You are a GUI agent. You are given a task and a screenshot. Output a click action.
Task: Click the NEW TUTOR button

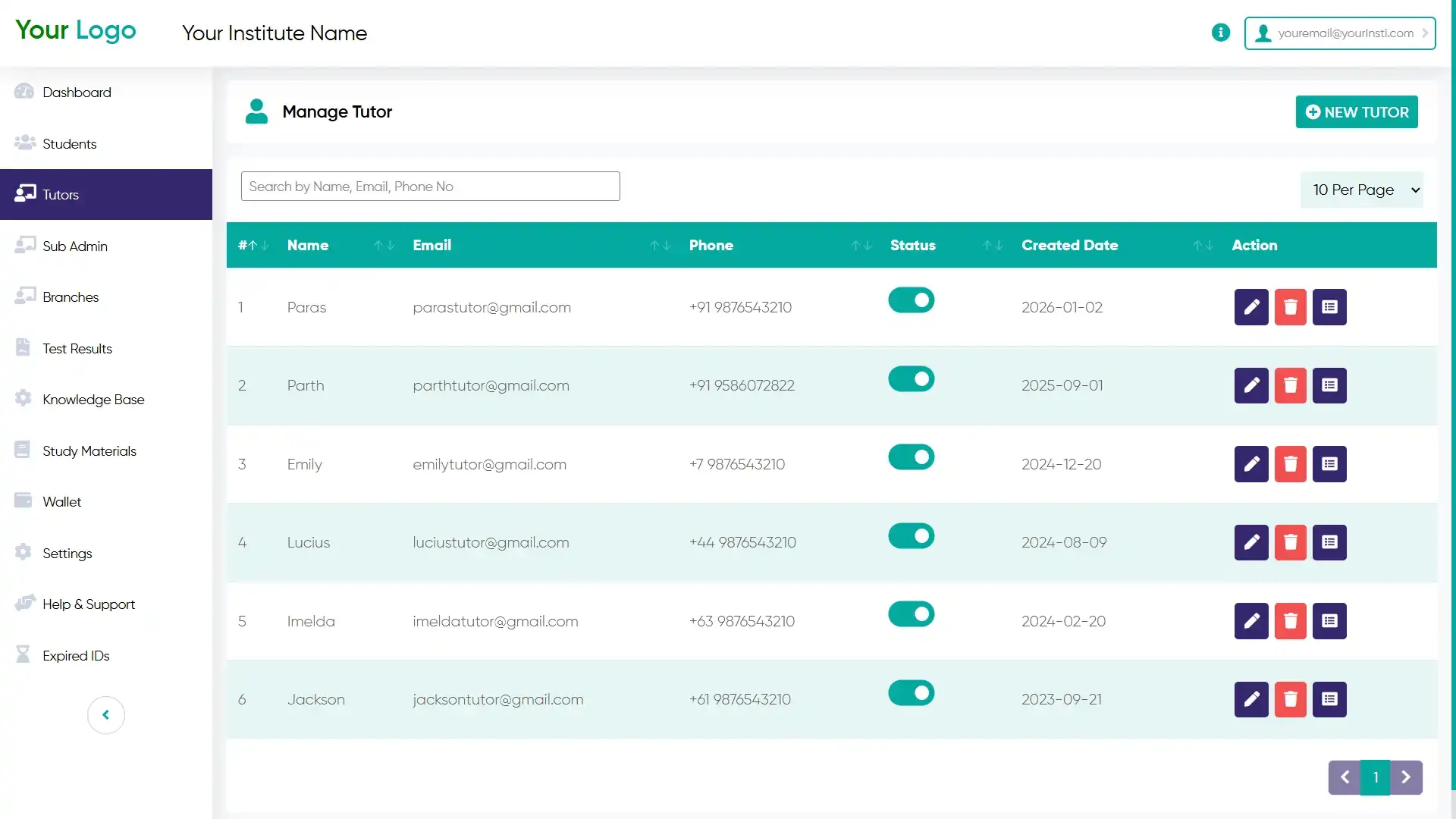(1357, 111)
